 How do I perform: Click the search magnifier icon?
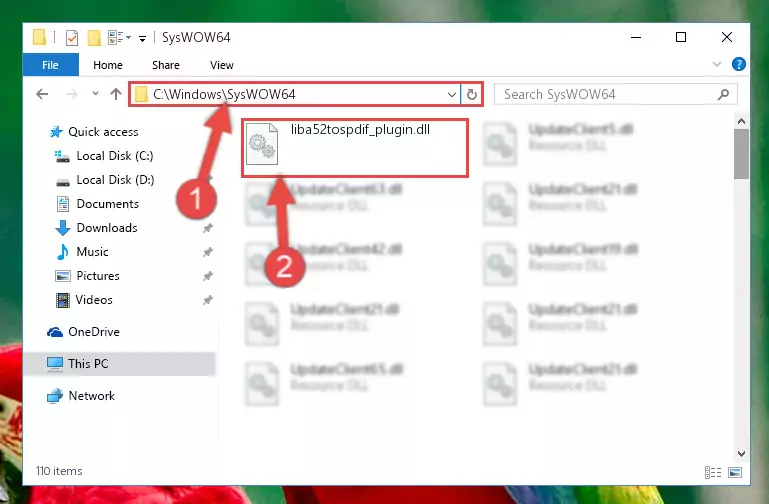point(723,94)
